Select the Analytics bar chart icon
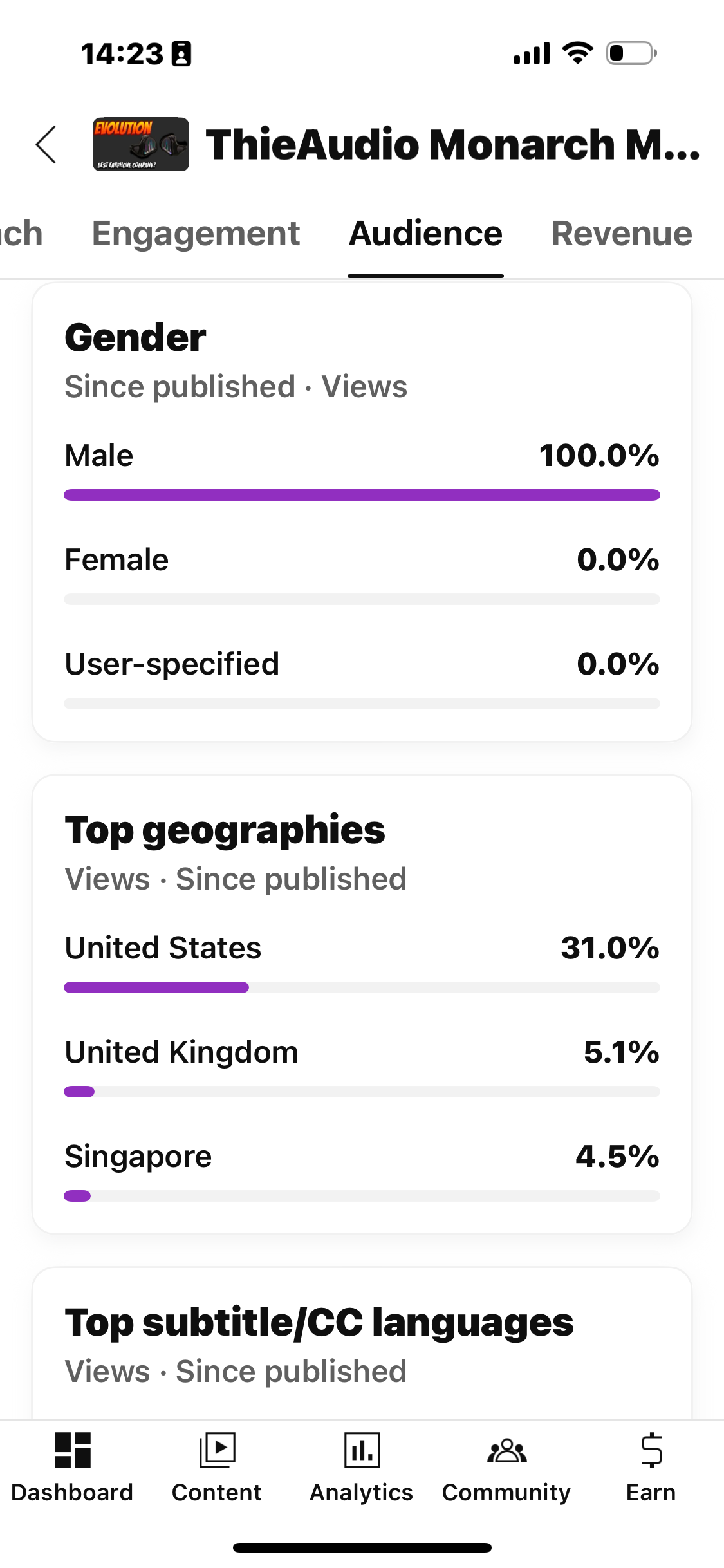 click(x=362, y=1450)
